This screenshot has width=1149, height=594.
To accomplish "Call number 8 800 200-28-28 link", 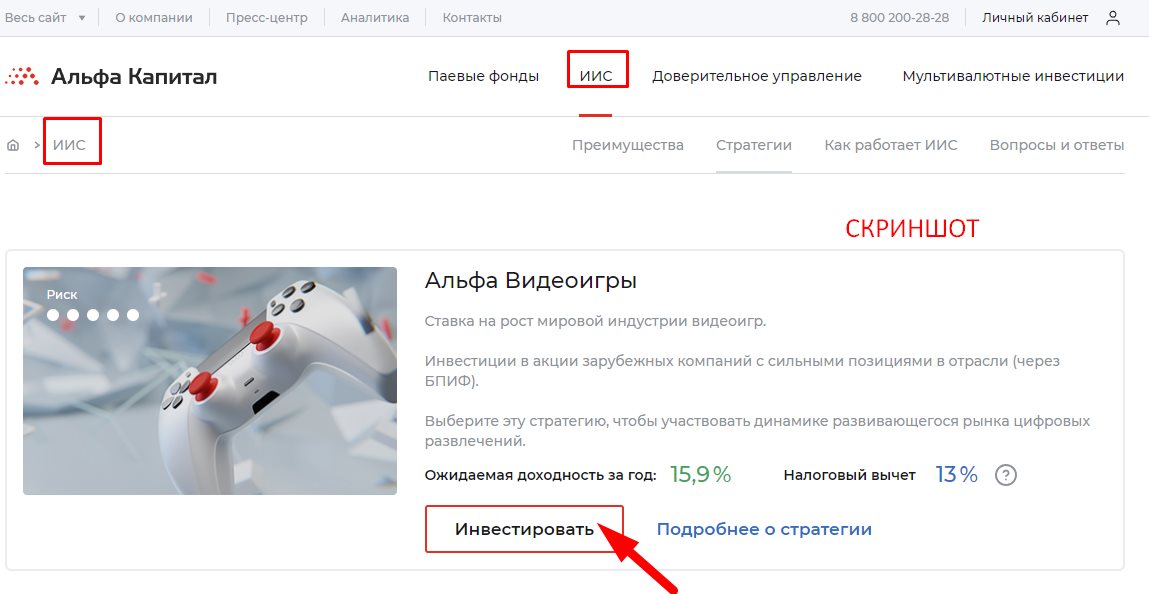I will tap(899, 18).
